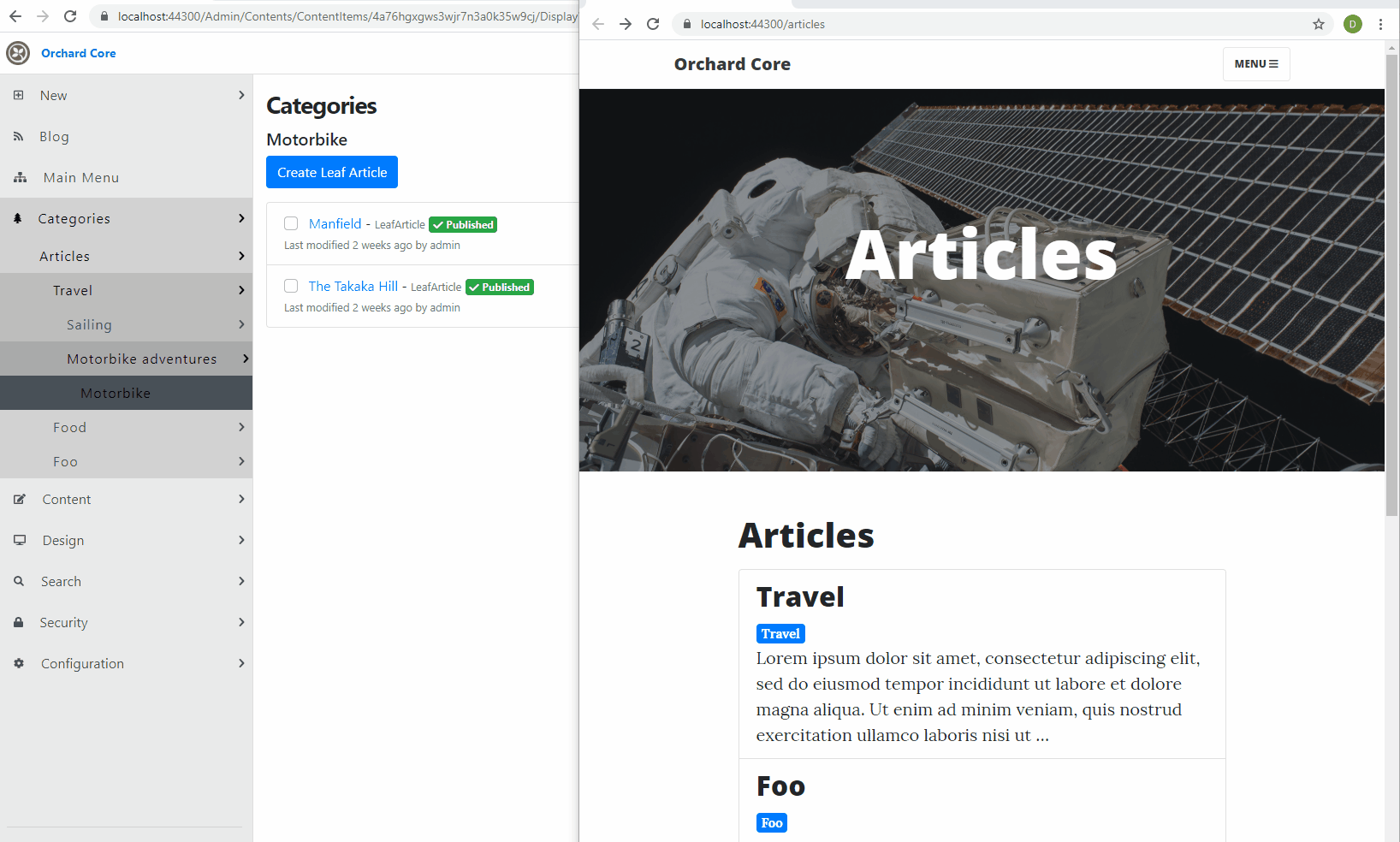The image size is (1400, 842).
Task: Click the lock icon in admin address bar
Action: 104,16
